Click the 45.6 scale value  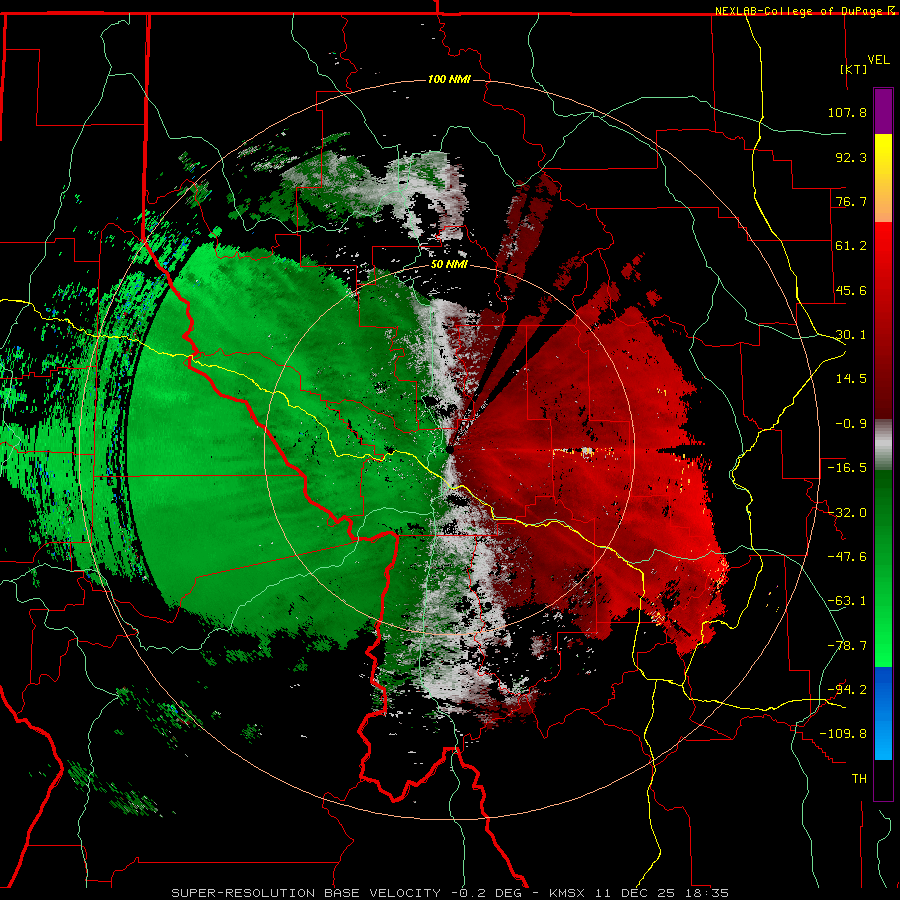851,290
